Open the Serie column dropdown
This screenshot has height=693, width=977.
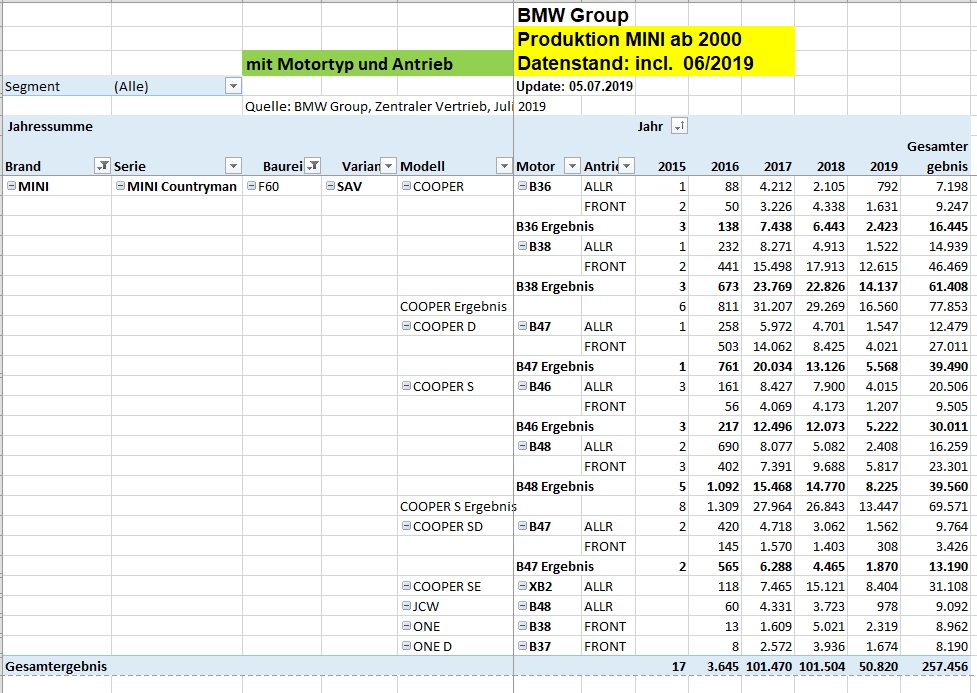coord(232,166)
